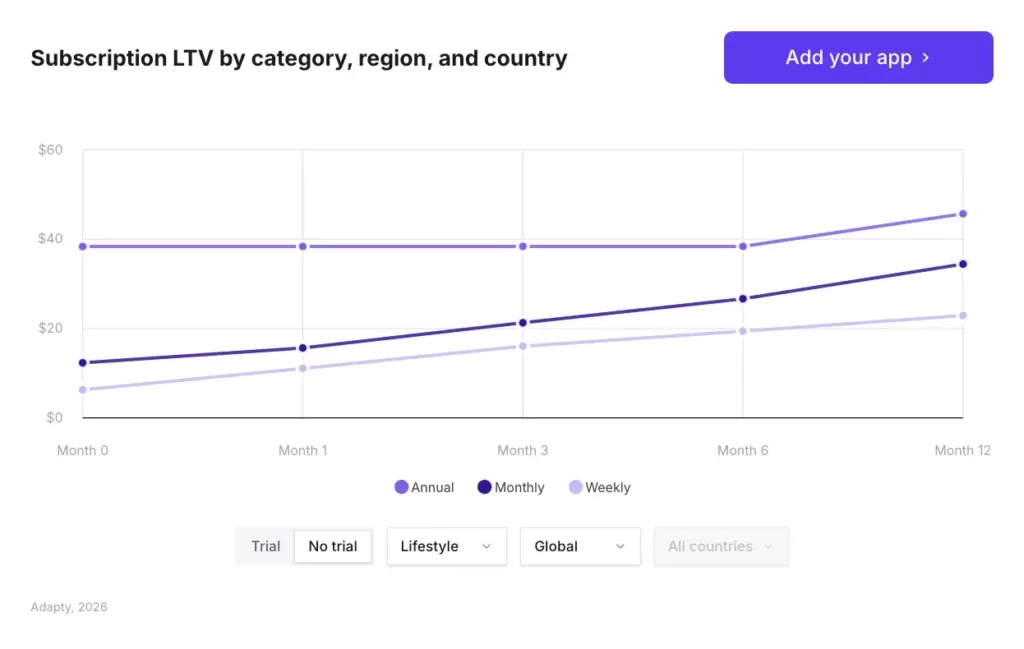Viewport: 1024px width, 649px height.
Task: Click the Month 1 axis label
Action: click(302, 450)
